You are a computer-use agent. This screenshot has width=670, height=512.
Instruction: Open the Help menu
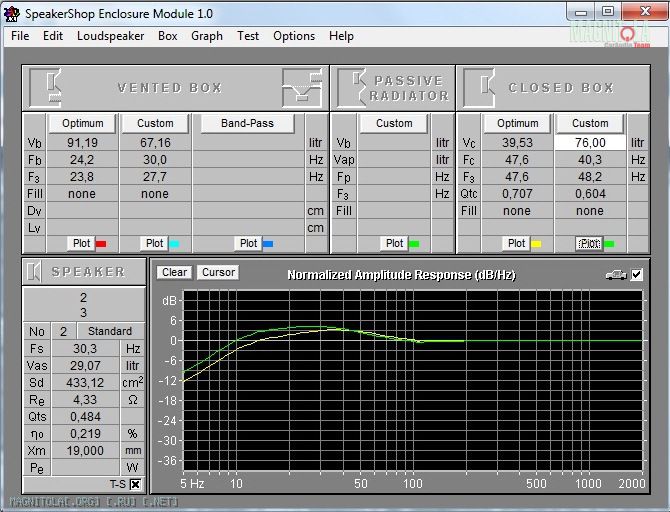(341, 36)
